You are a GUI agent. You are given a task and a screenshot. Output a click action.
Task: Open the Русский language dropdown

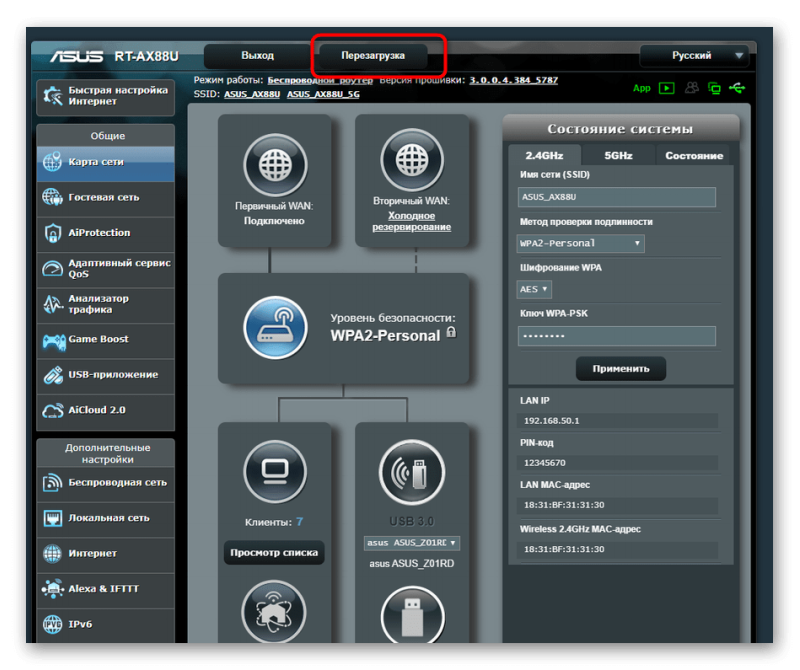[x=694, y=56]
